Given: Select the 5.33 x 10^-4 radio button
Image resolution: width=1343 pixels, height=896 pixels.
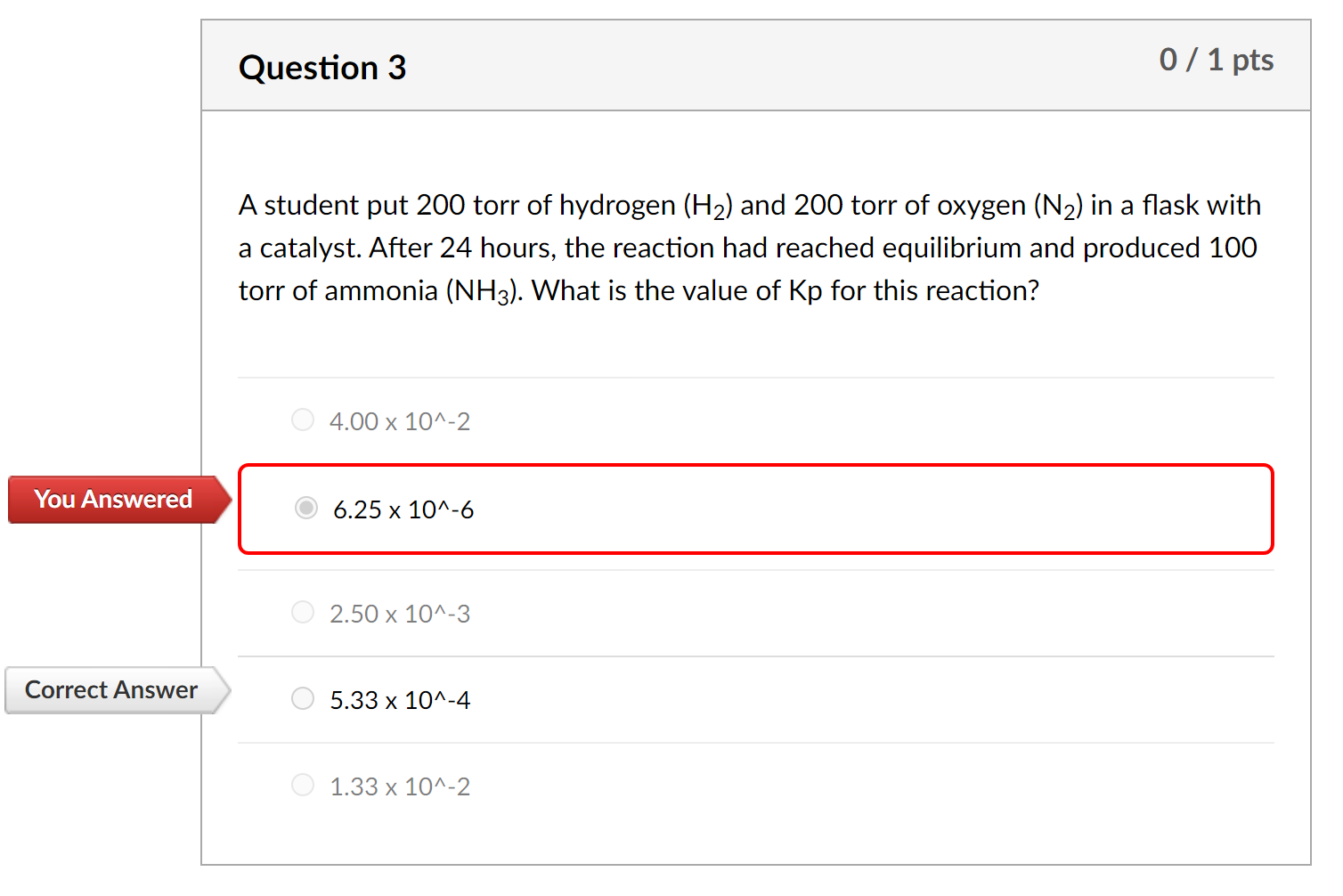Looking at the screenshot, I should tap(303, 698).
